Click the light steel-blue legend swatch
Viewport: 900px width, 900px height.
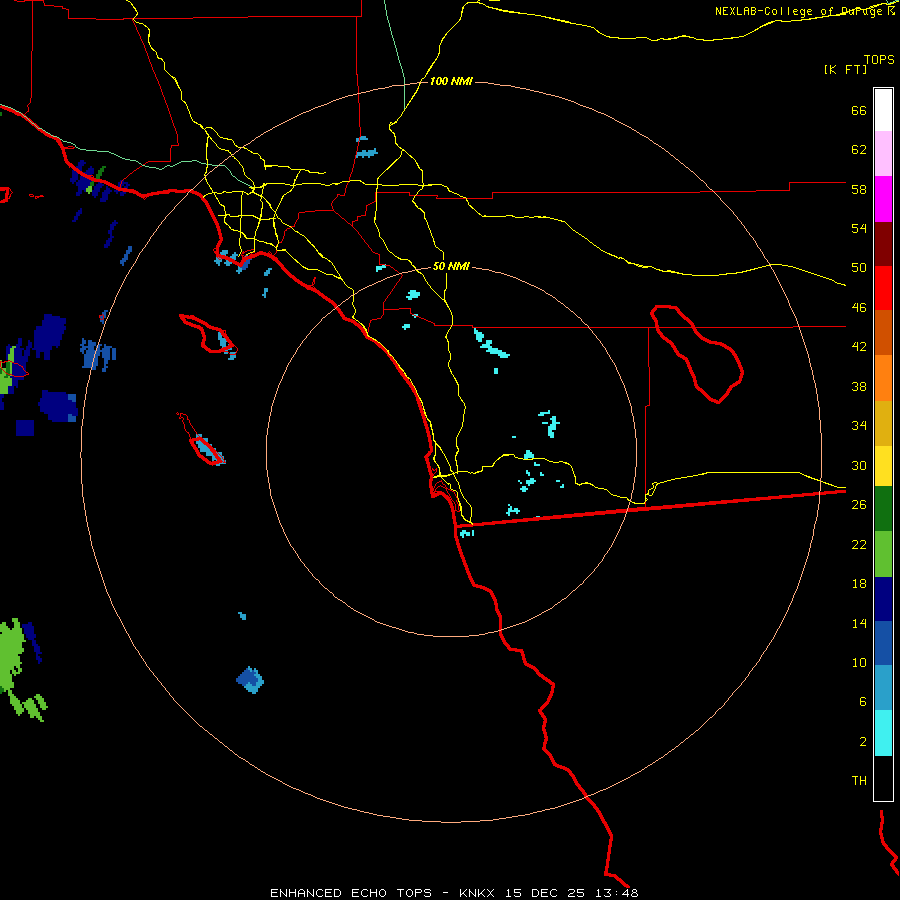tap(883, 688)
